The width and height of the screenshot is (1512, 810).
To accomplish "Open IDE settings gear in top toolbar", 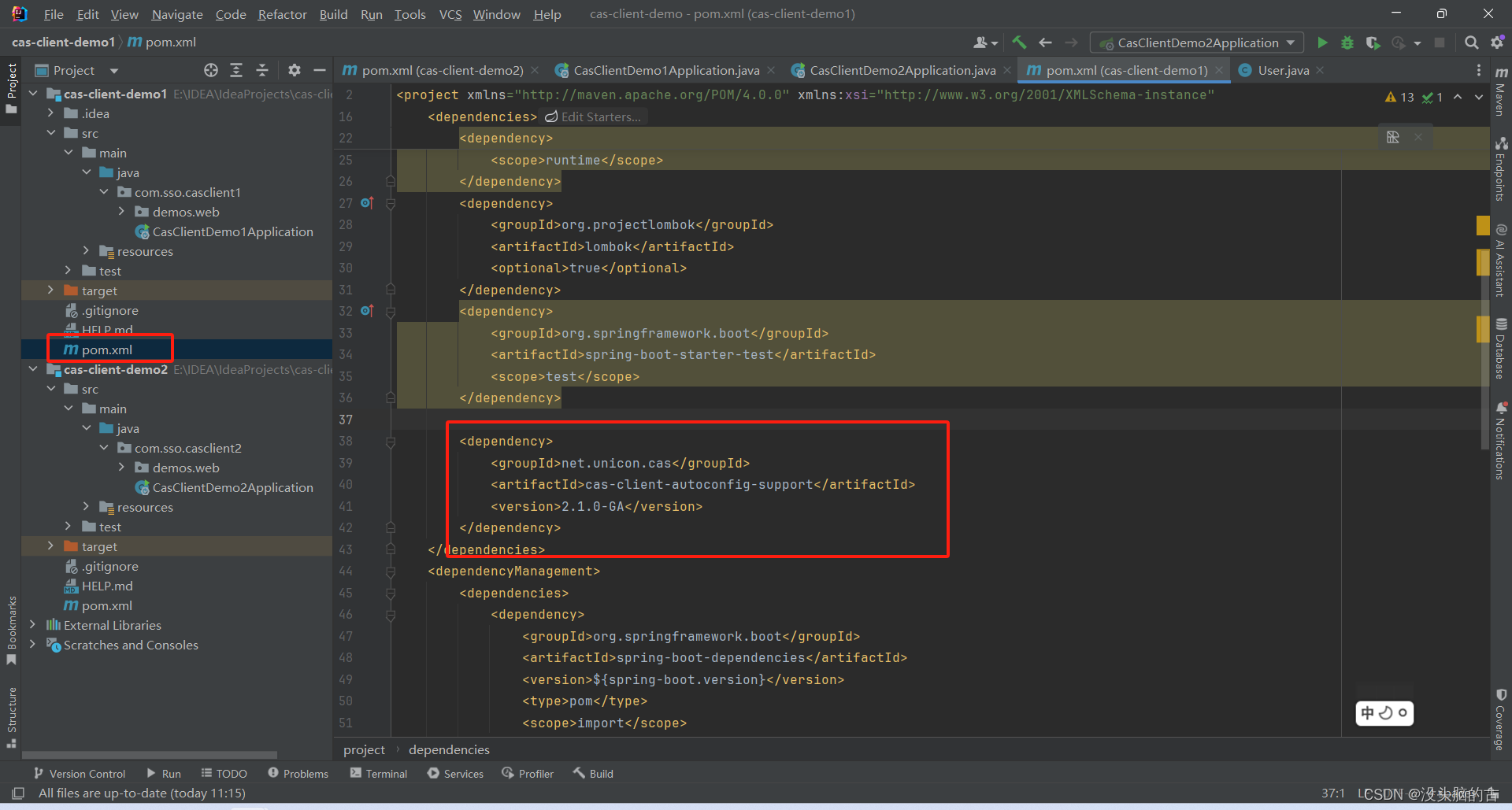I will pos(1497,43).
